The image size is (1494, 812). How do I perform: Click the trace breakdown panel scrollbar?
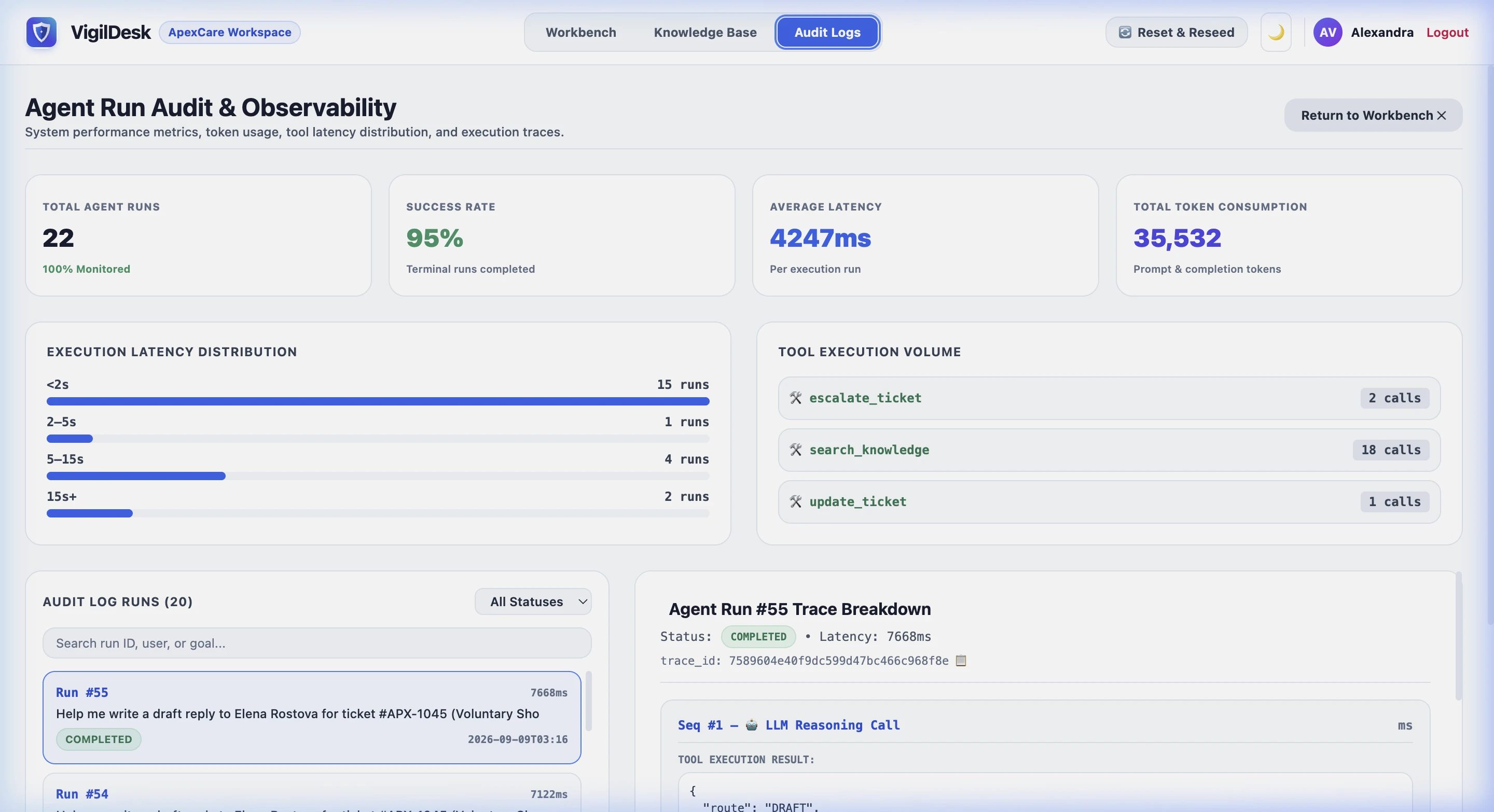pyautogui.click(x=1458, y=636)
